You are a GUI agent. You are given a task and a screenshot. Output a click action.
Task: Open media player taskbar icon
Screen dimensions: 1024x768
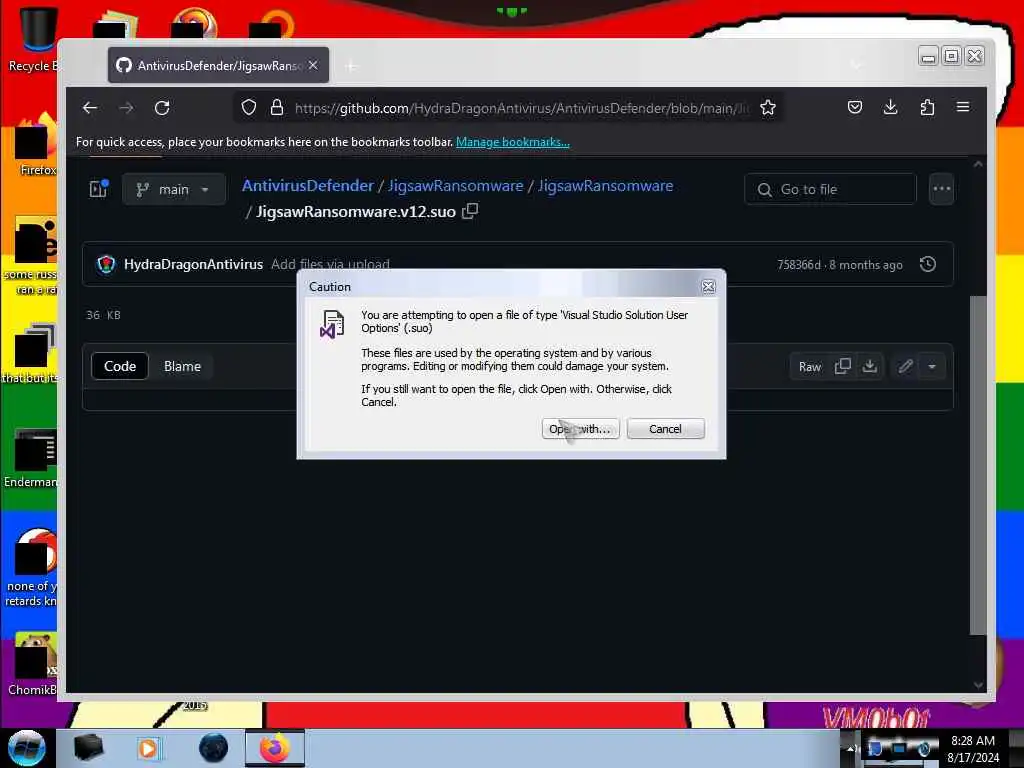click(148, 748)
